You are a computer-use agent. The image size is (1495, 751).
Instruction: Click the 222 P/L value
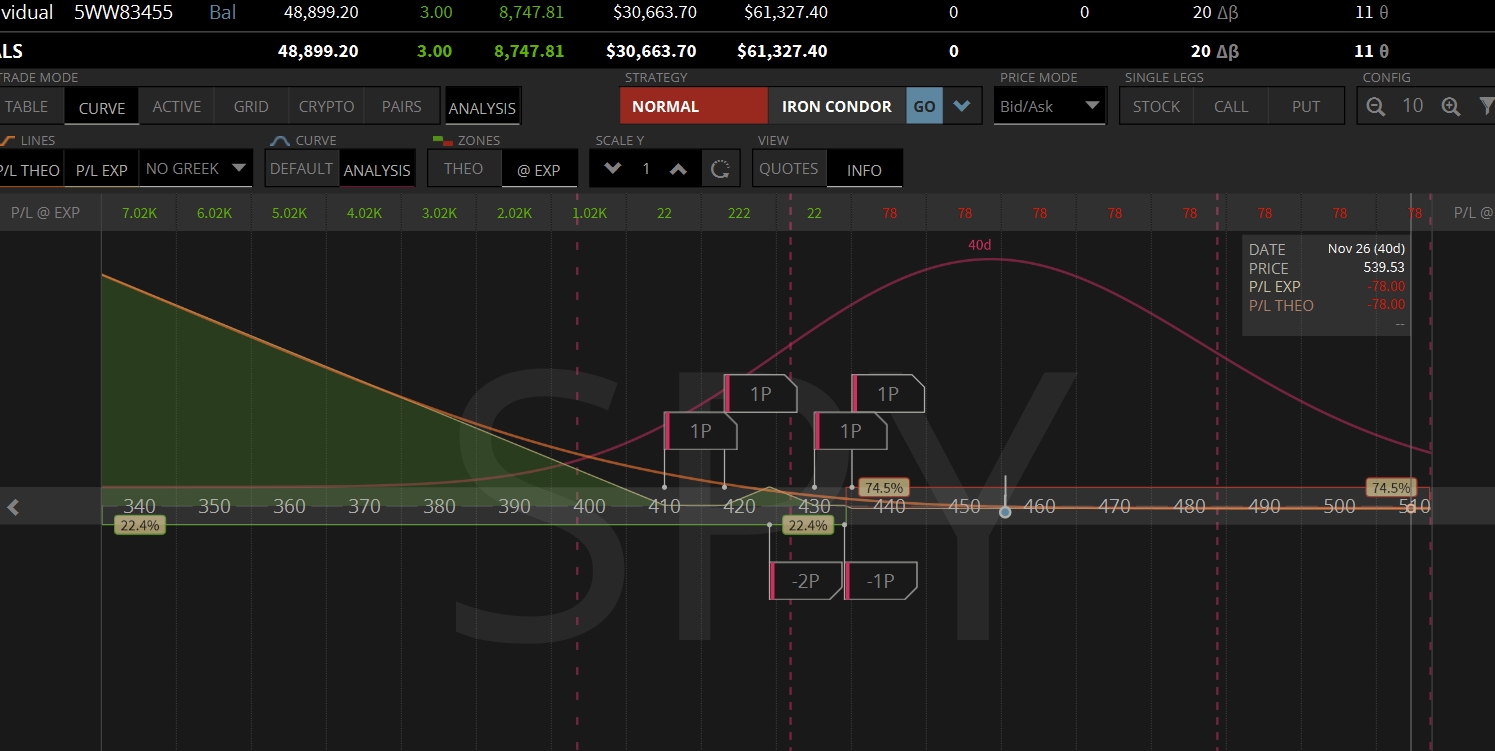coord(739,213)
